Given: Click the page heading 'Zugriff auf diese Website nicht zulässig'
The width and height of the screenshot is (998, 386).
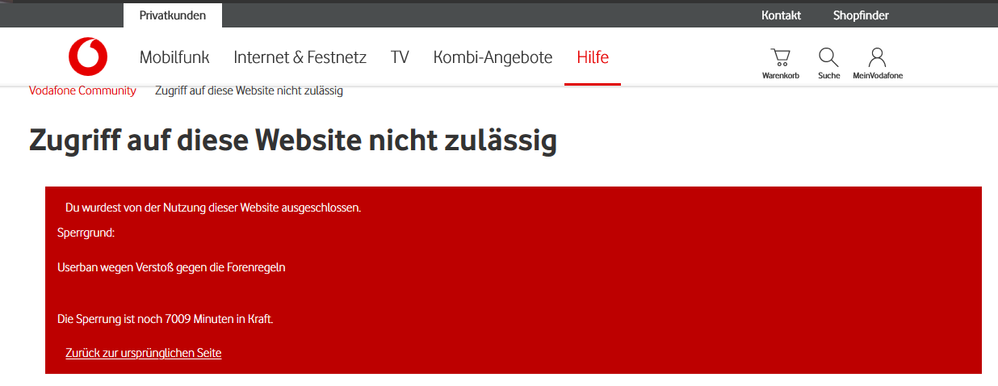Looking at the screenshot, I should (293, 141).
